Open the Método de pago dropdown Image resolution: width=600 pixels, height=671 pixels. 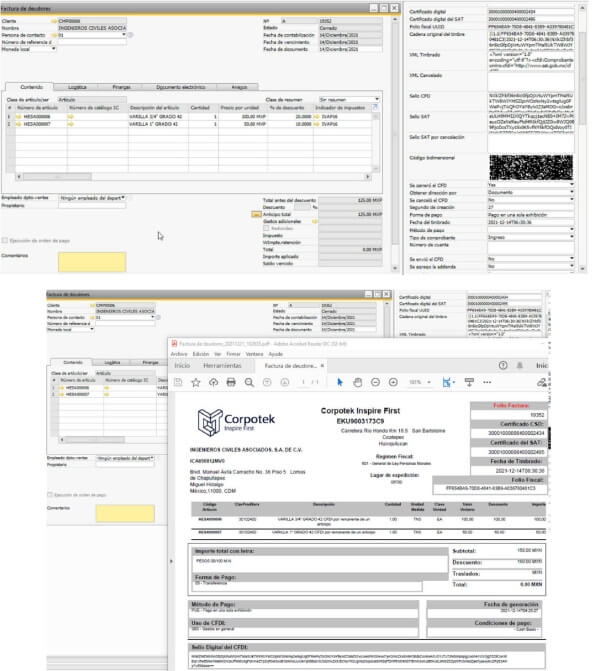(x=572, y=230)
